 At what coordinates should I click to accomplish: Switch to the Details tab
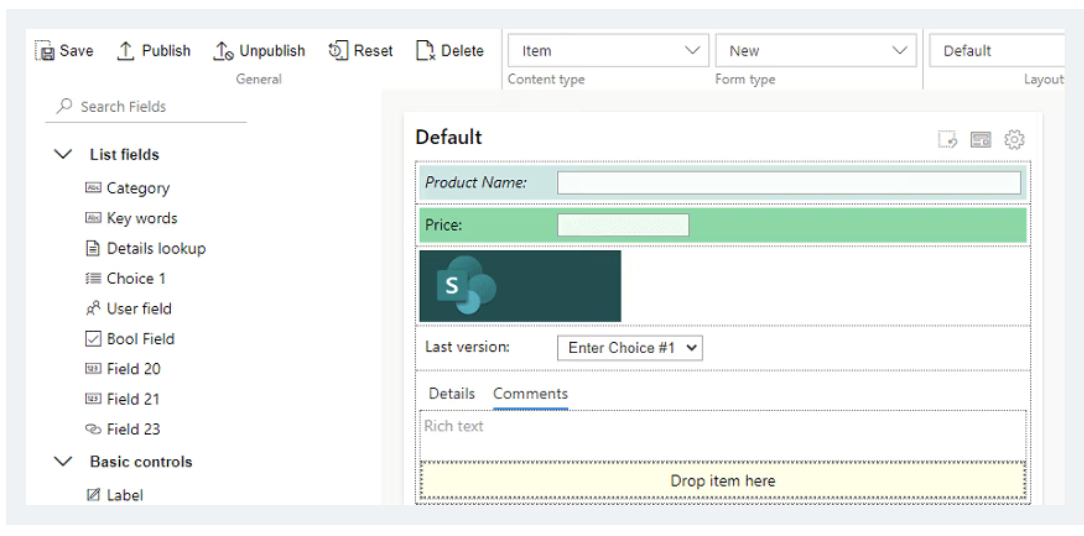click(451, 394)
